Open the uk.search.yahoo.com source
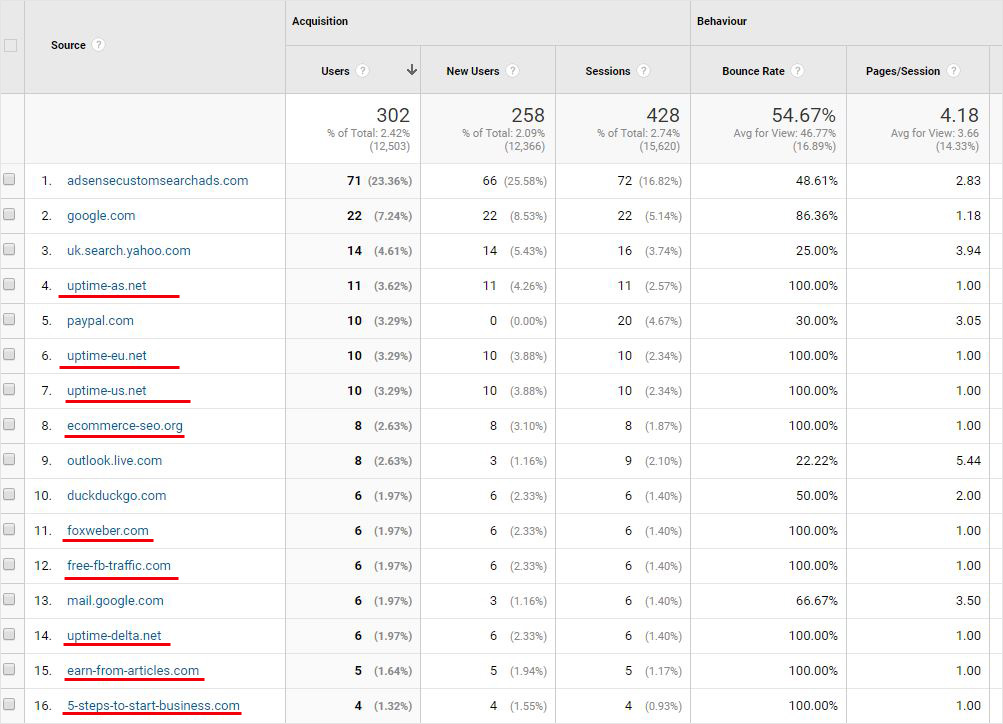 pyautogui.click(x=129, y=251)
